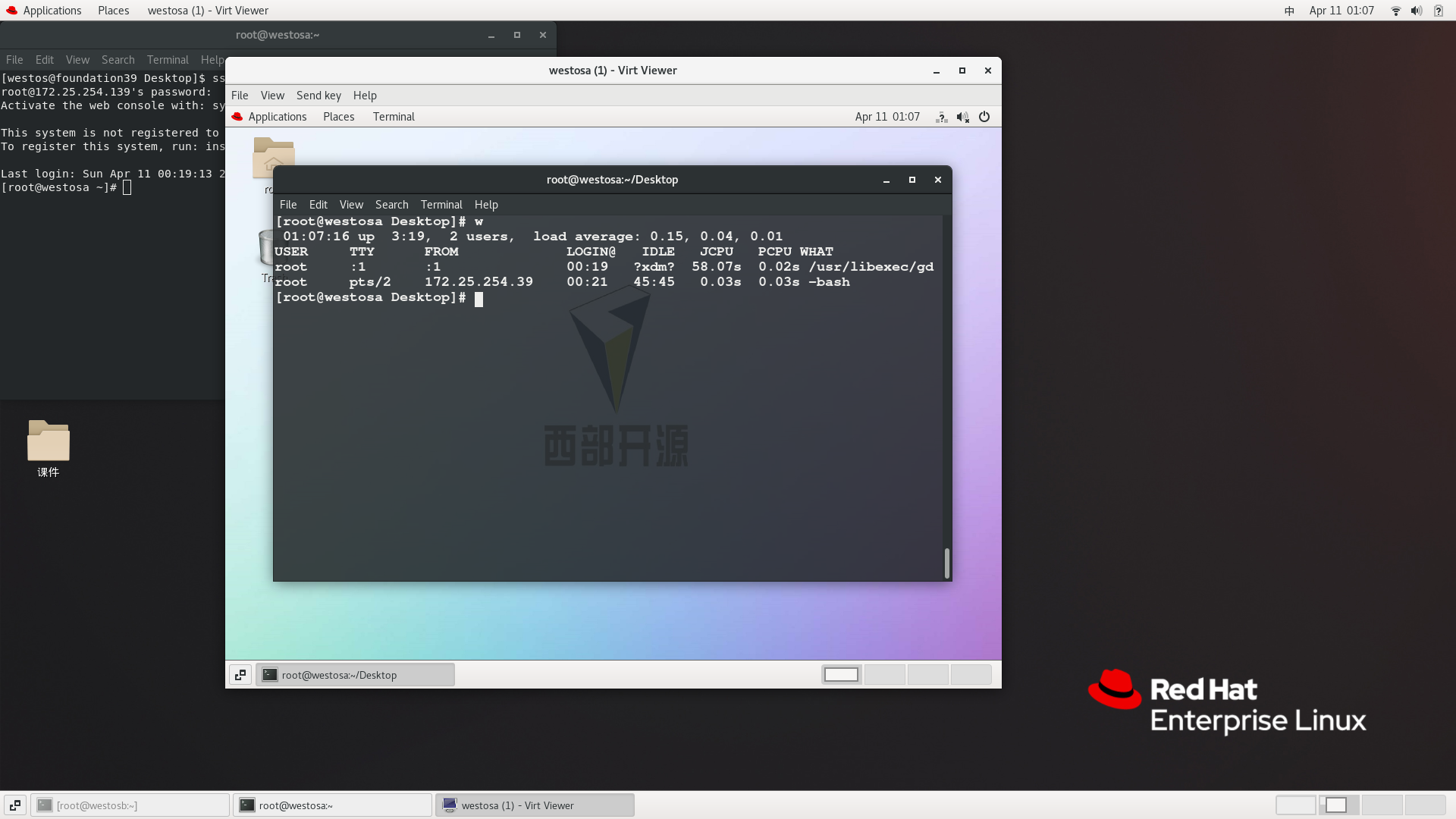This screenshot has width=1456, height=819.
Task: Minimize the Virt Viewer window
Action: (x=937, y=71)
